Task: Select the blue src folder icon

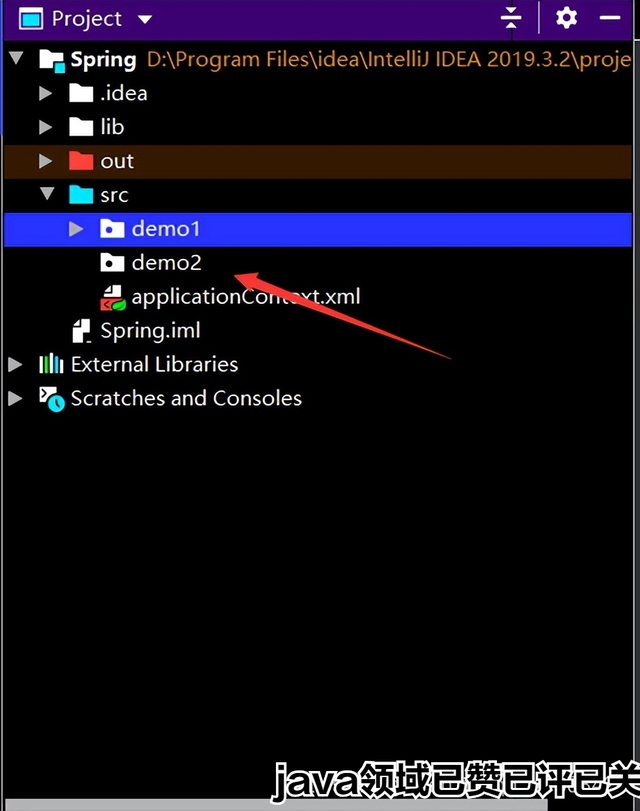Action: point(81,194)
